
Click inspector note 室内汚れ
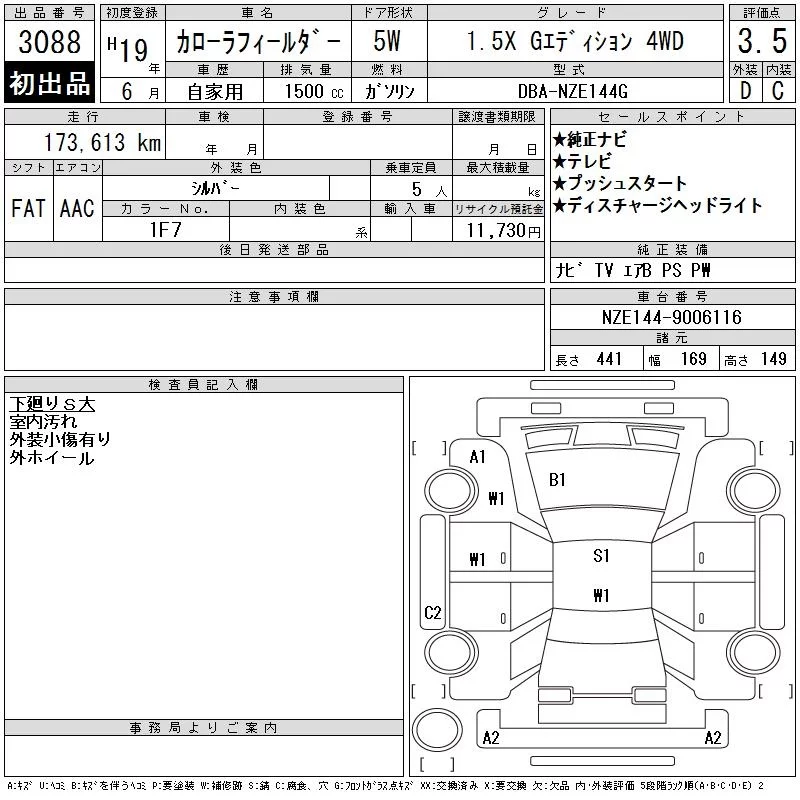[x=43, y=421]
